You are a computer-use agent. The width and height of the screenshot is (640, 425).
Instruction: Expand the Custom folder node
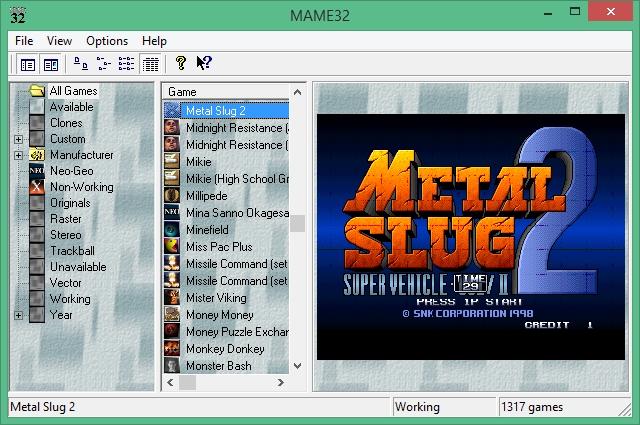tap(18, 139)
